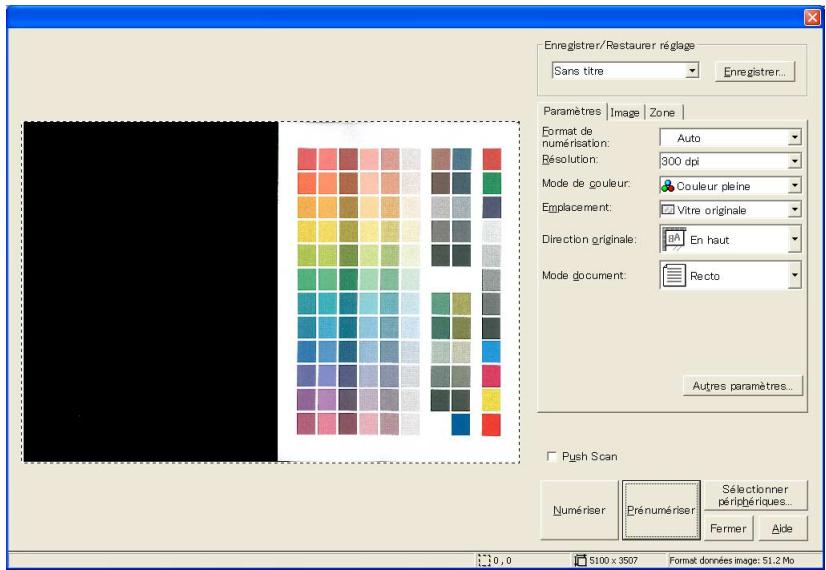Click the 5100 x 3507 size readout

point(613,561)
